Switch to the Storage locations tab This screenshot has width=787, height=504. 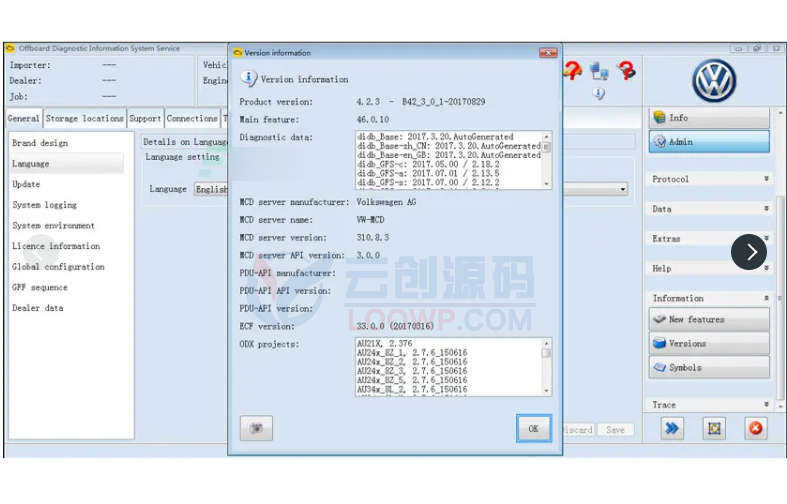tap(85, 118)
